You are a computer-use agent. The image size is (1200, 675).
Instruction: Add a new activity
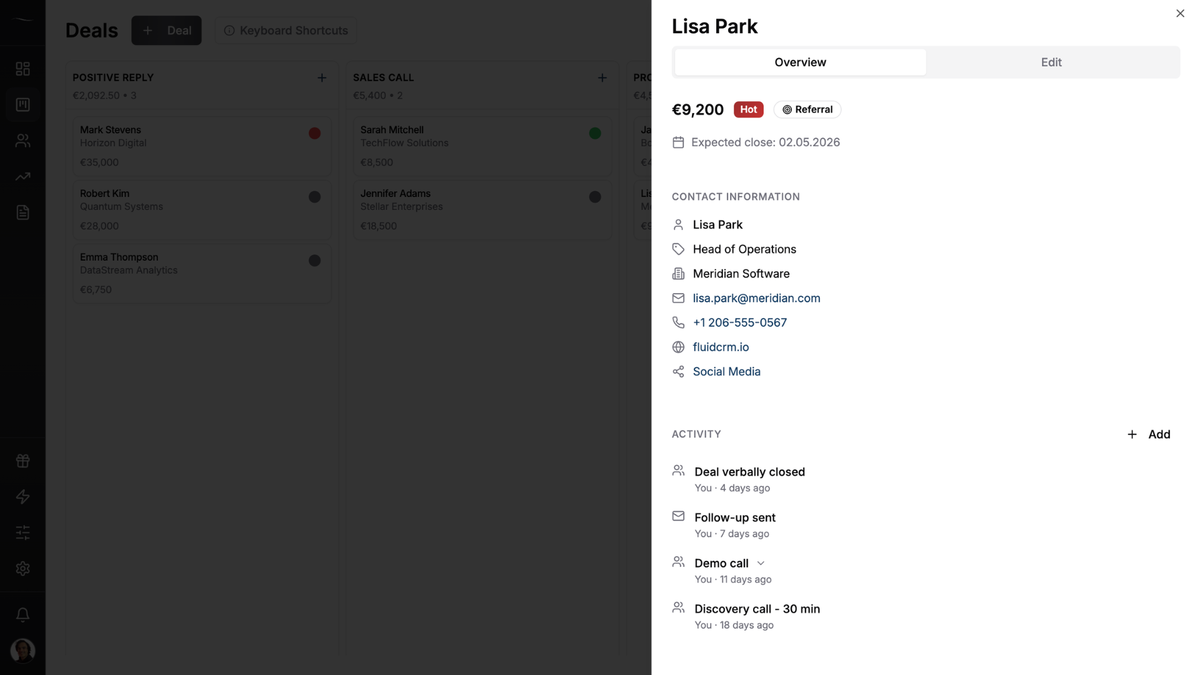point(1148,434)
